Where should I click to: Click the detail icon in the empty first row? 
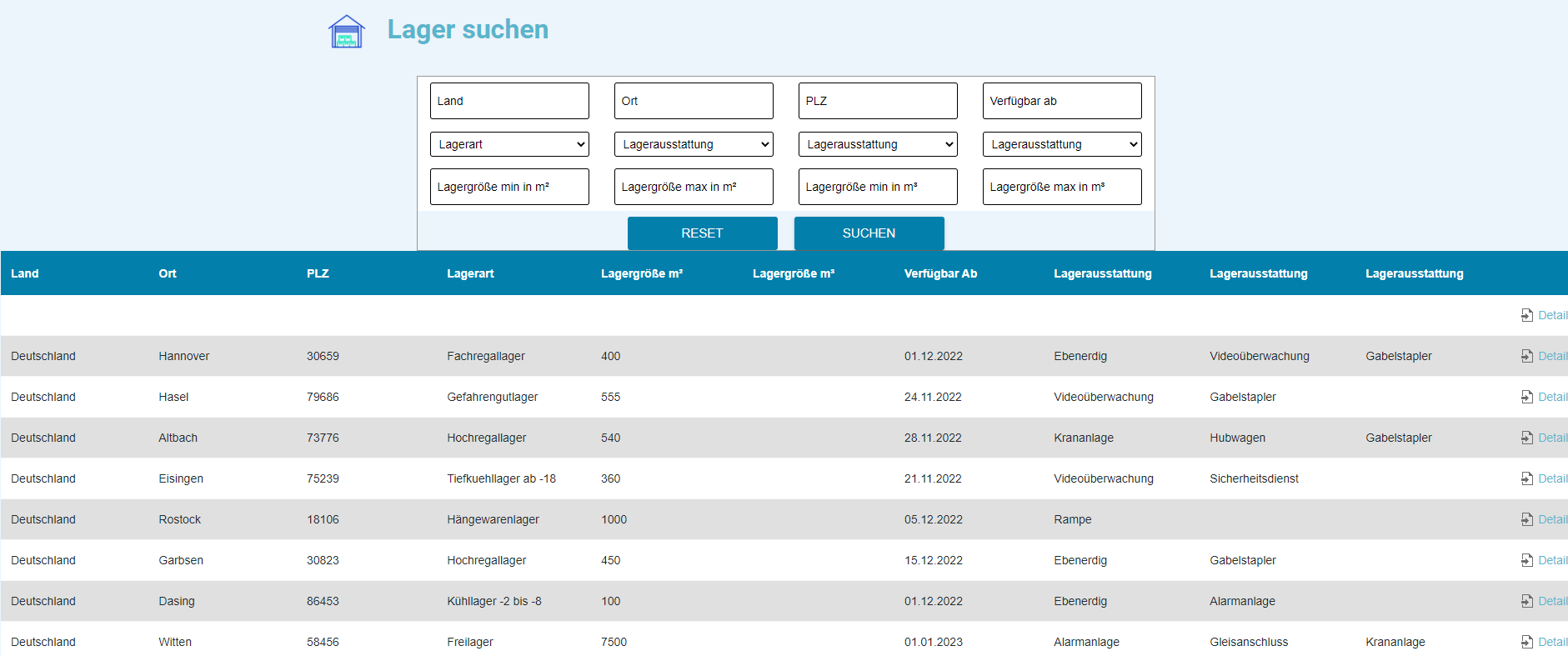[1527, 315]
